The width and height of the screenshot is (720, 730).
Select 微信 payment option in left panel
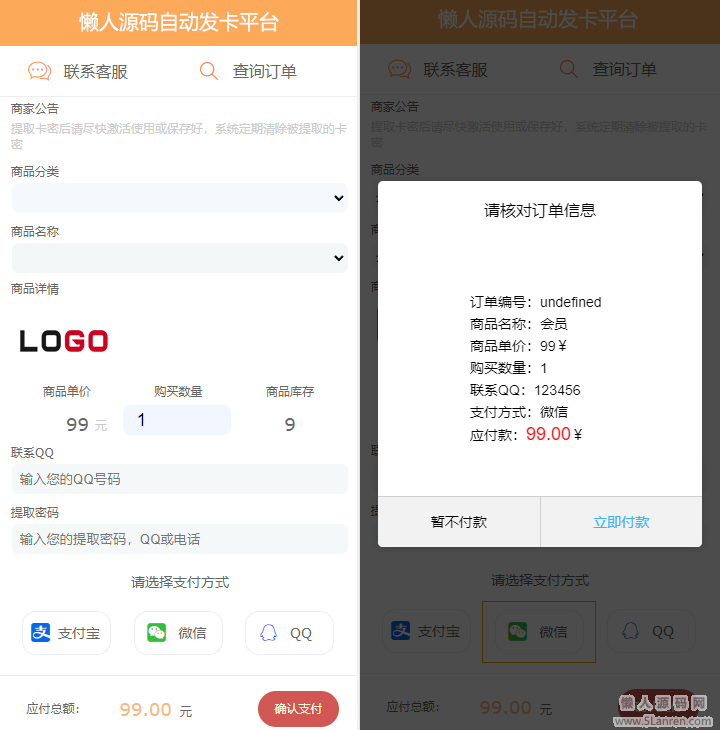point(178,633)
